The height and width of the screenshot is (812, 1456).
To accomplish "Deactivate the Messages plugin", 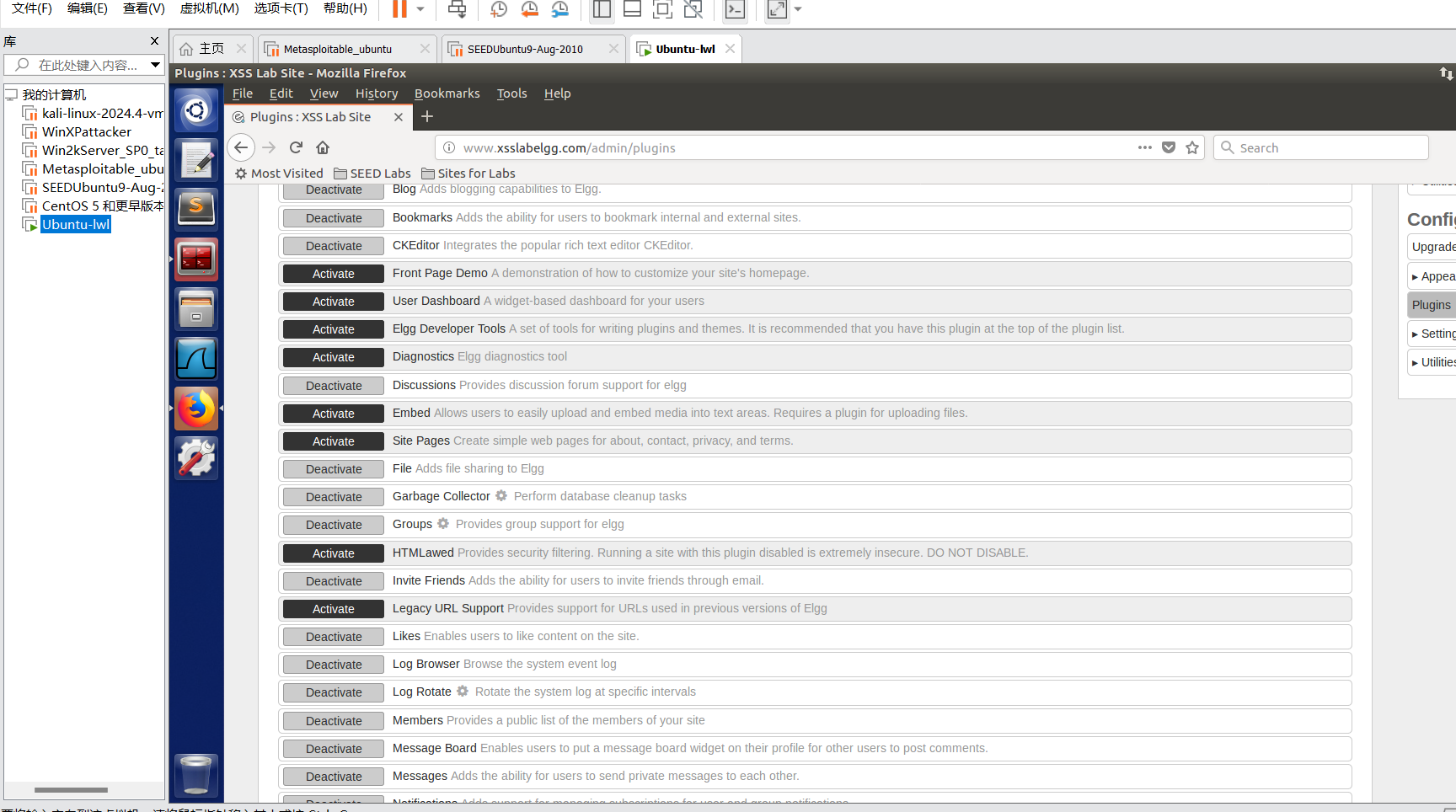I will (334, 777).
